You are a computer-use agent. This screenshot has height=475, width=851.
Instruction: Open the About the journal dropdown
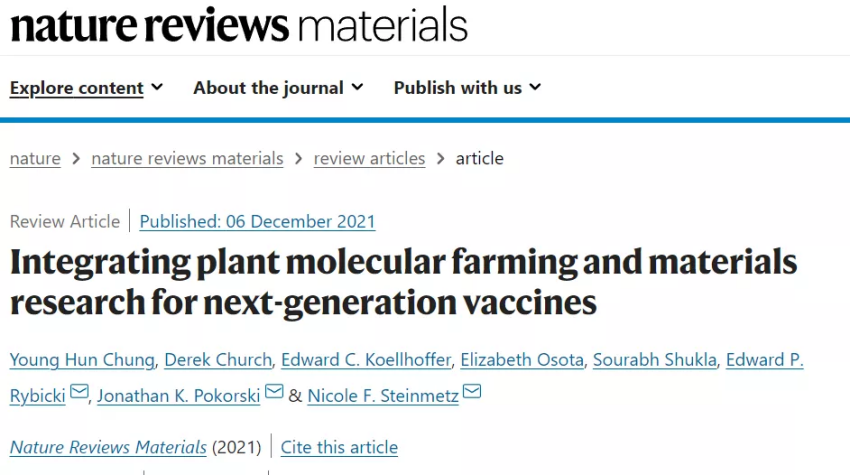(278, 87)
